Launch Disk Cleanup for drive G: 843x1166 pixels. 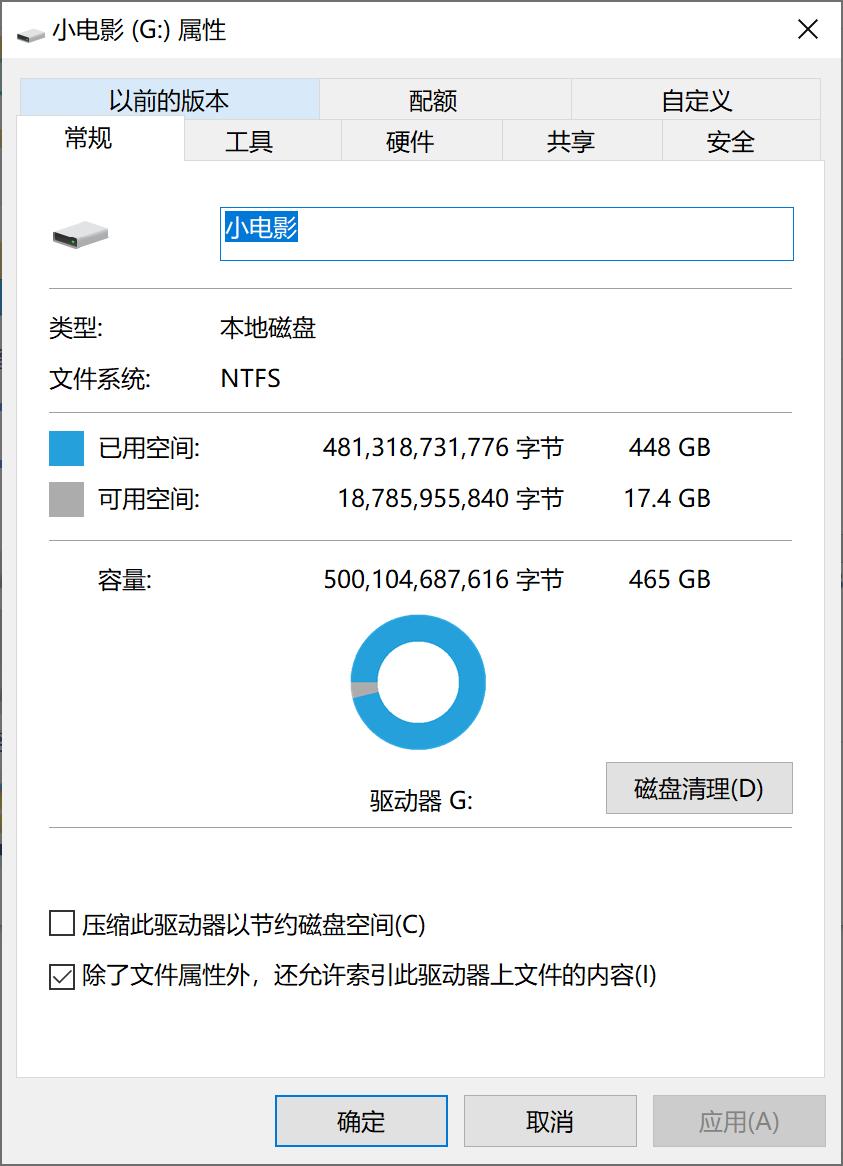point(698,788)
